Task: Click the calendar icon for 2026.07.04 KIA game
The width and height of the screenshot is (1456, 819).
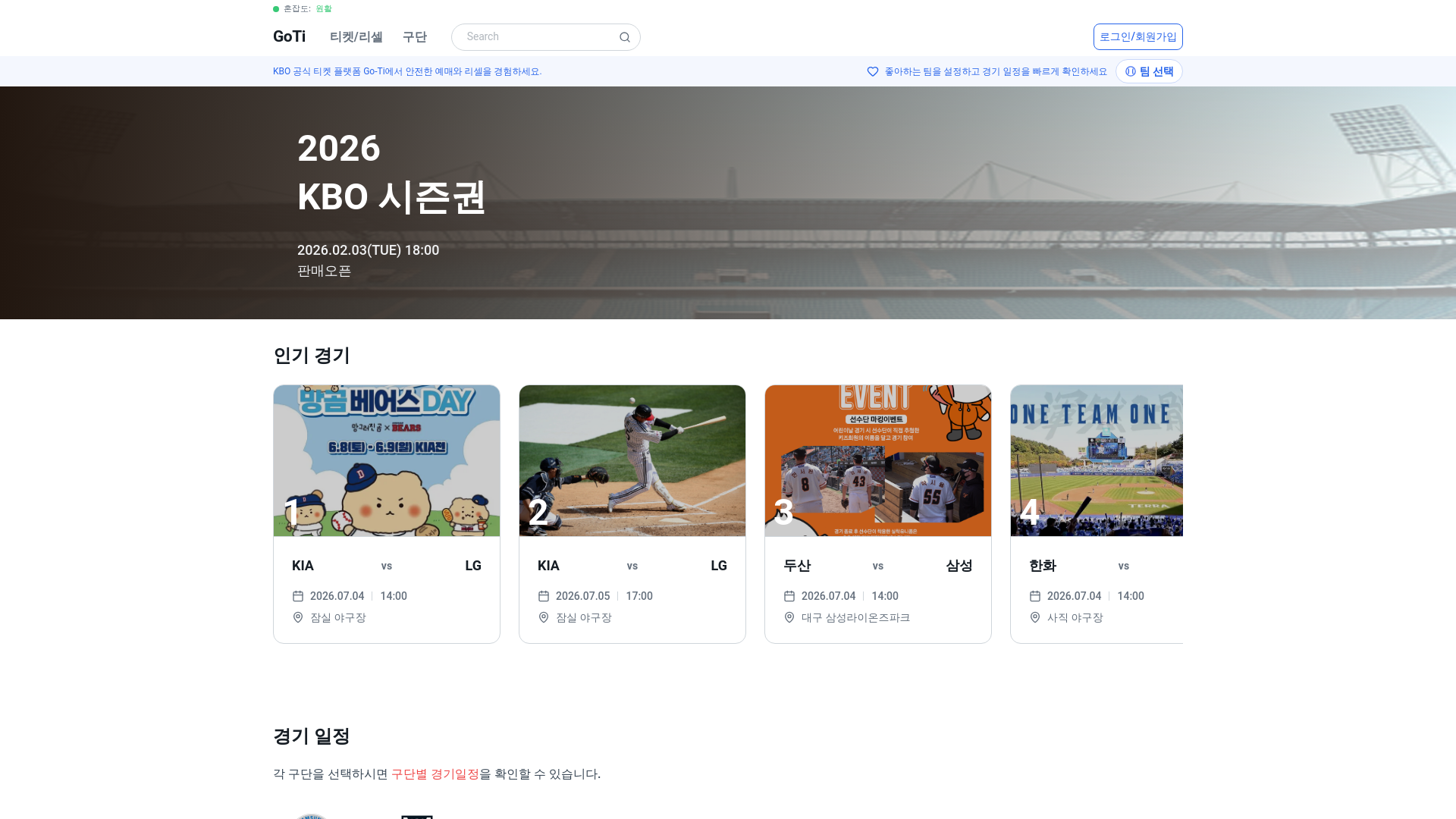Action: pos(298,596)
